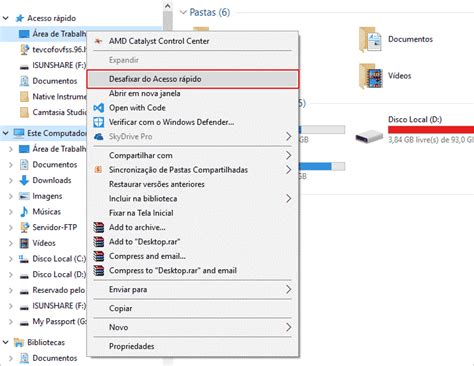Click the Imagens icon in sidebar
This screenshot has width=474, height=366.
[x=24, y=196]
